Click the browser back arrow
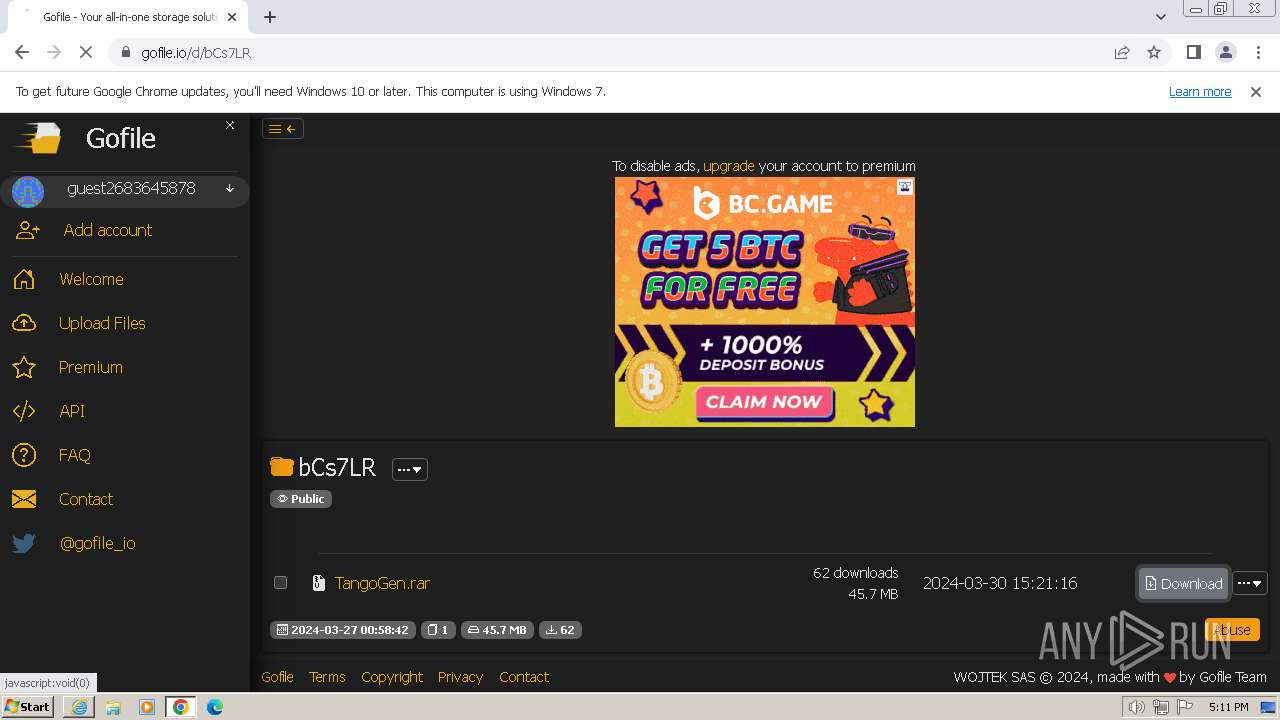Image resolution: width=1280 pixels, height=720 pixels. click(x=22, y=52)
